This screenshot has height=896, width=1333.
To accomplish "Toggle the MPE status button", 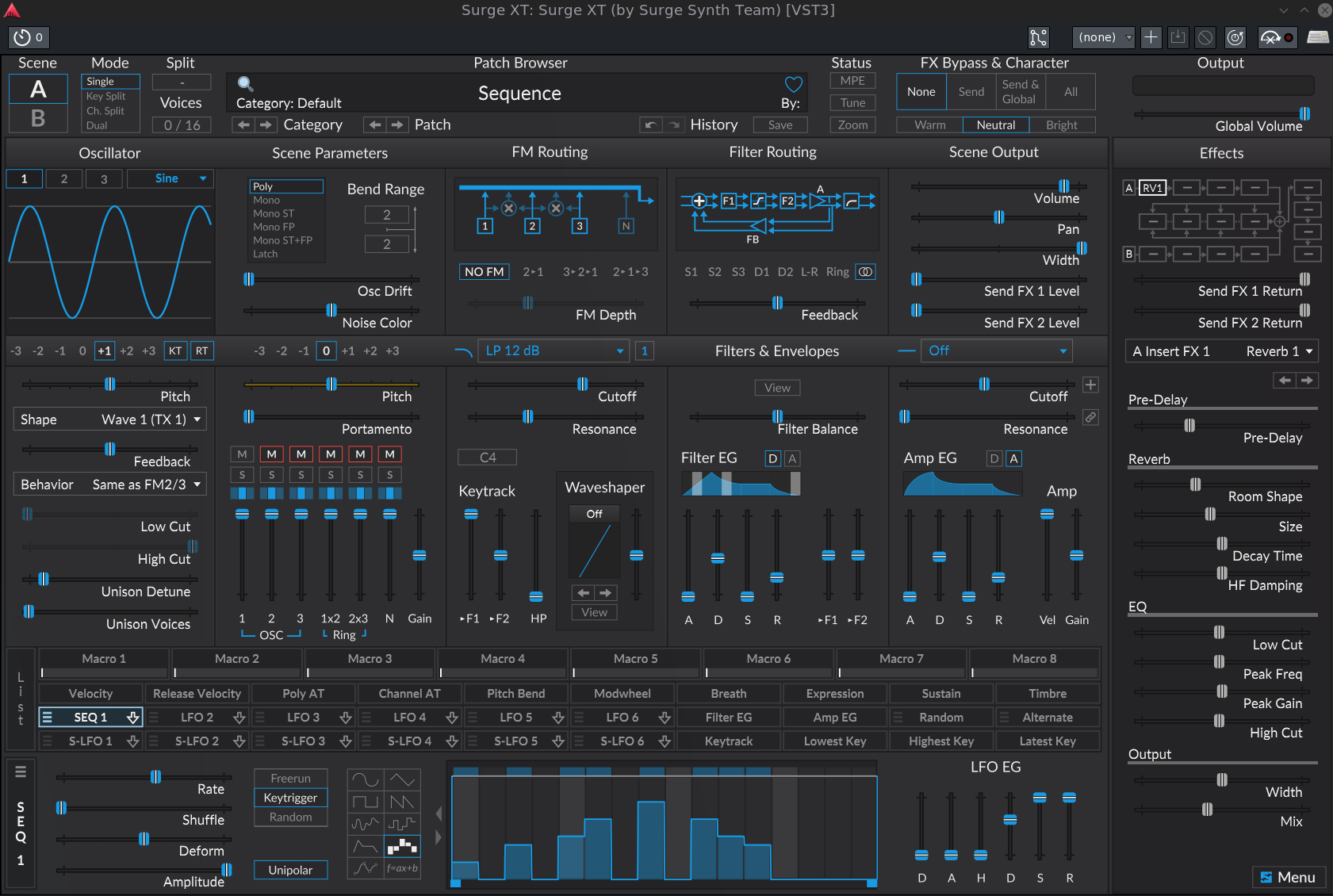I will 852,81.
